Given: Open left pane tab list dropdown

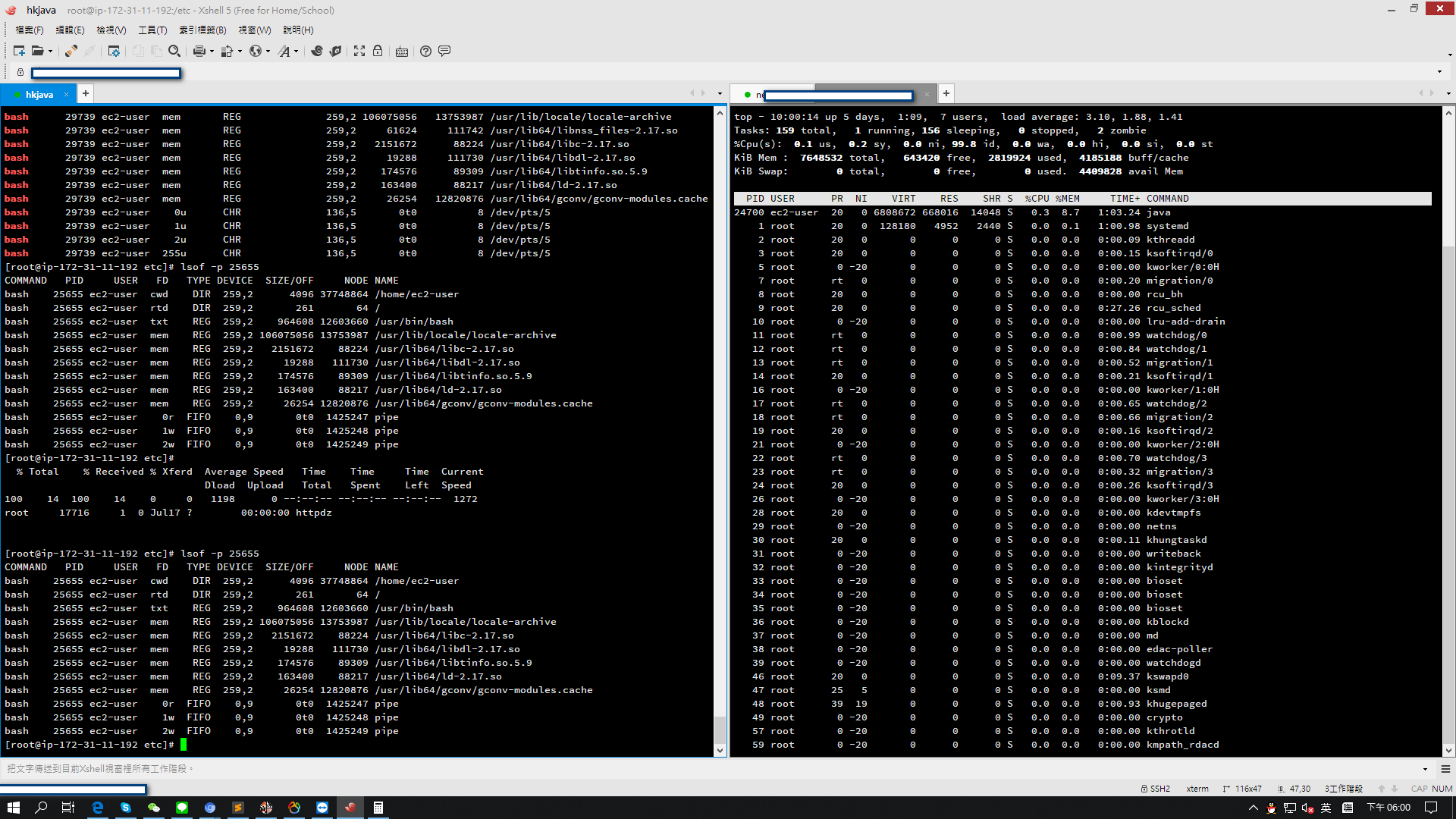Looking at the screenshot, I should [x=720, y=93].
